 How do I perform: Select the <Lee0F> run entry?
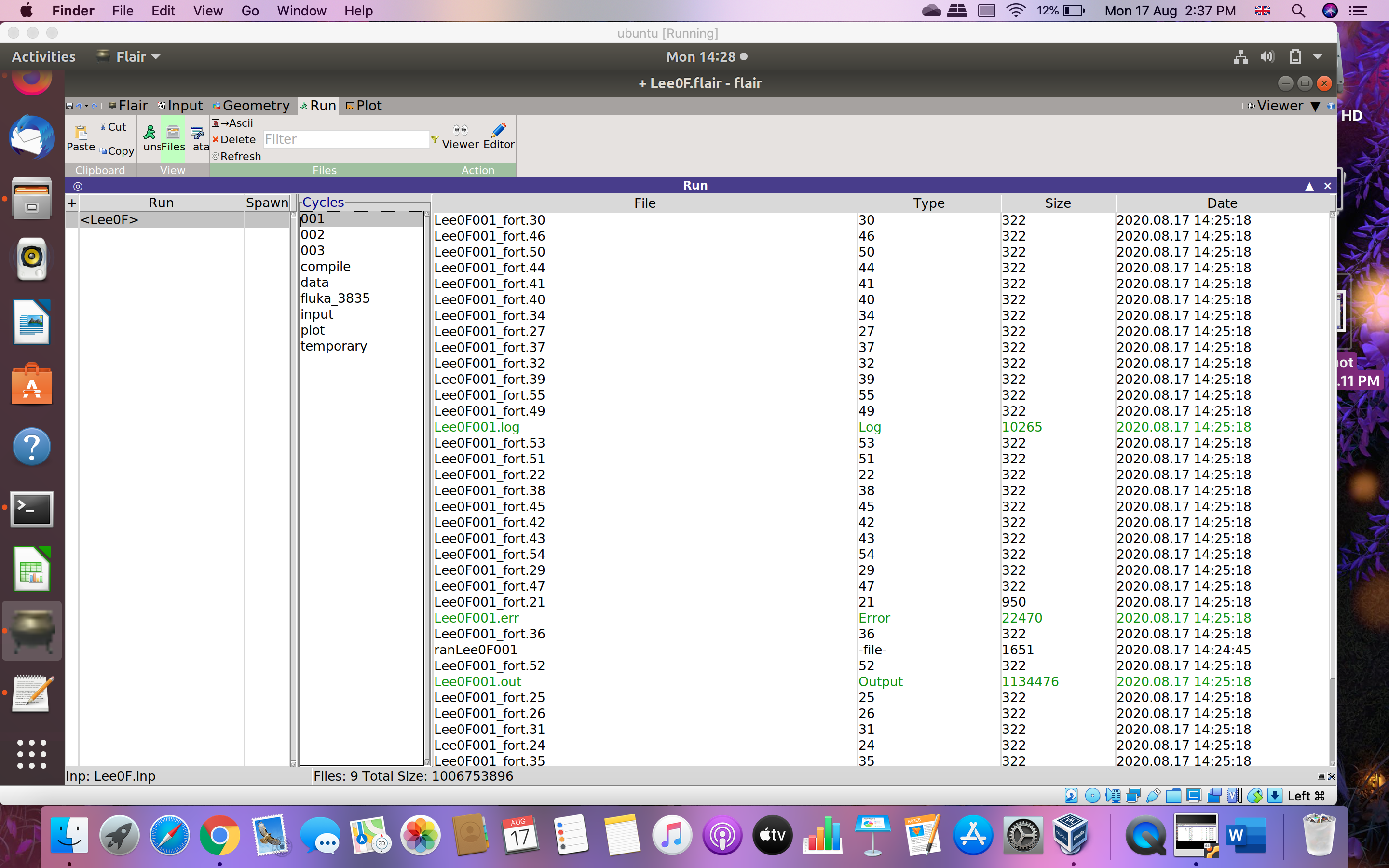[161, 220]
